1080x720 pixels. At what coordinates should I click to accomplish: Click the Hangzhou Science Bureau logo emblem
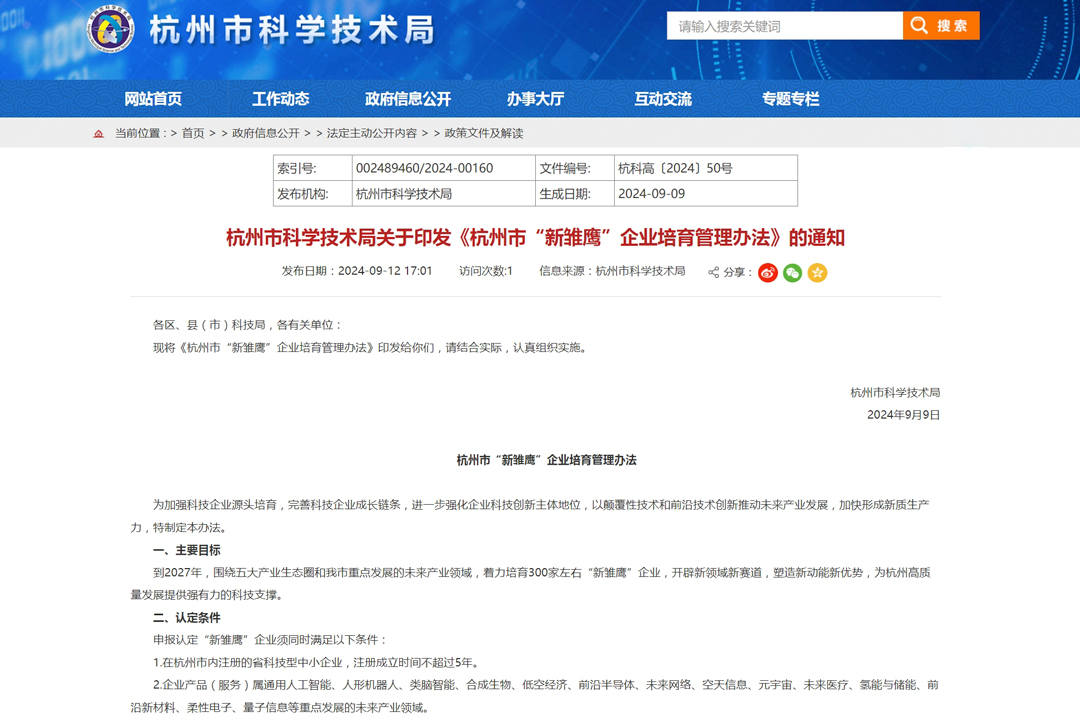(110, 29)
